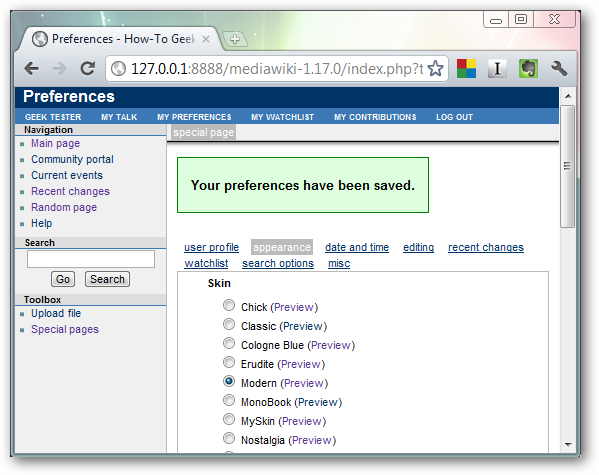Select the MonoBook skin option
The image size is (599, 475).
point(229,400)
